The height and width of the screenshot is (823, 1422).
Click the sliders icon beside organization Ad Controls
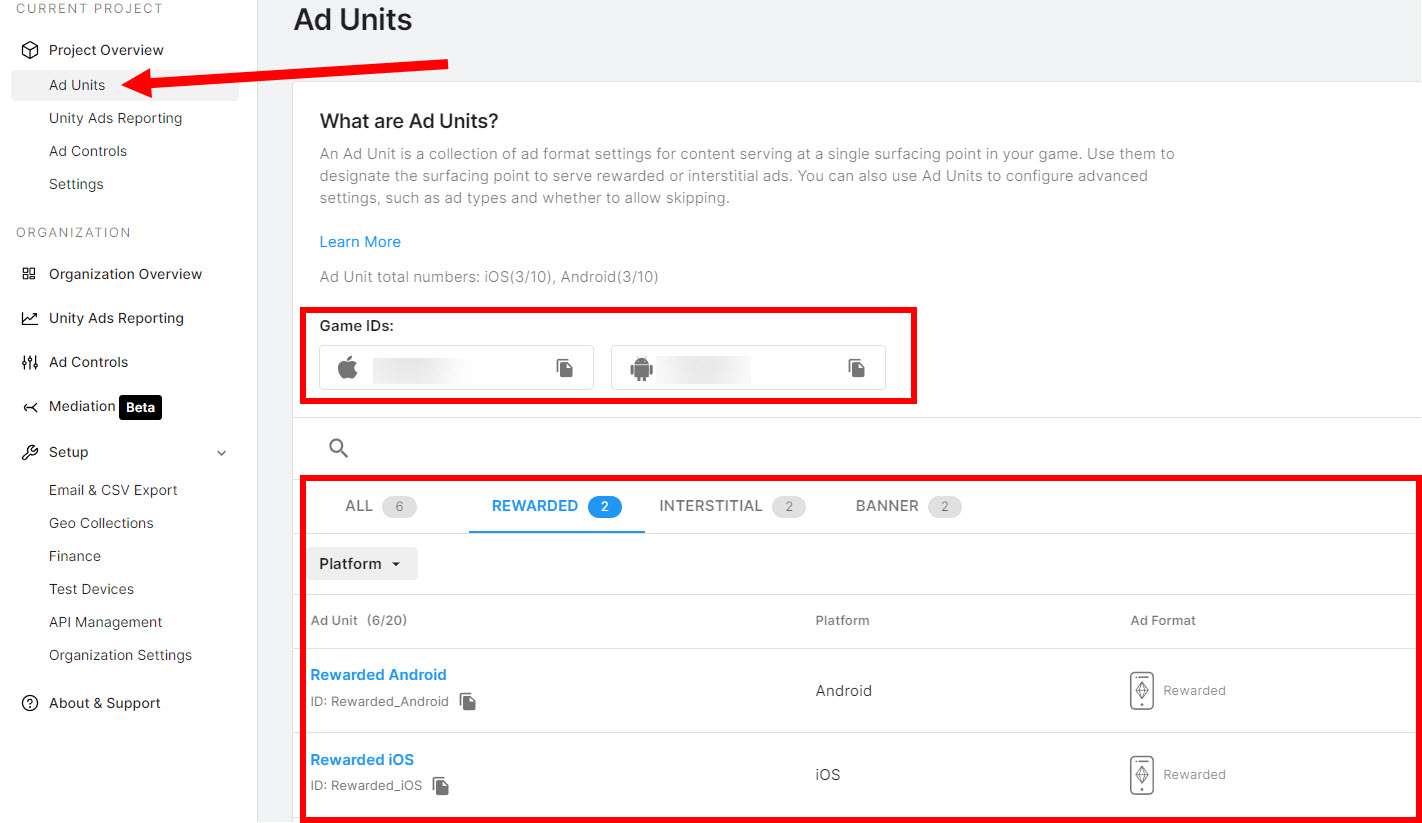coord(29,362)
